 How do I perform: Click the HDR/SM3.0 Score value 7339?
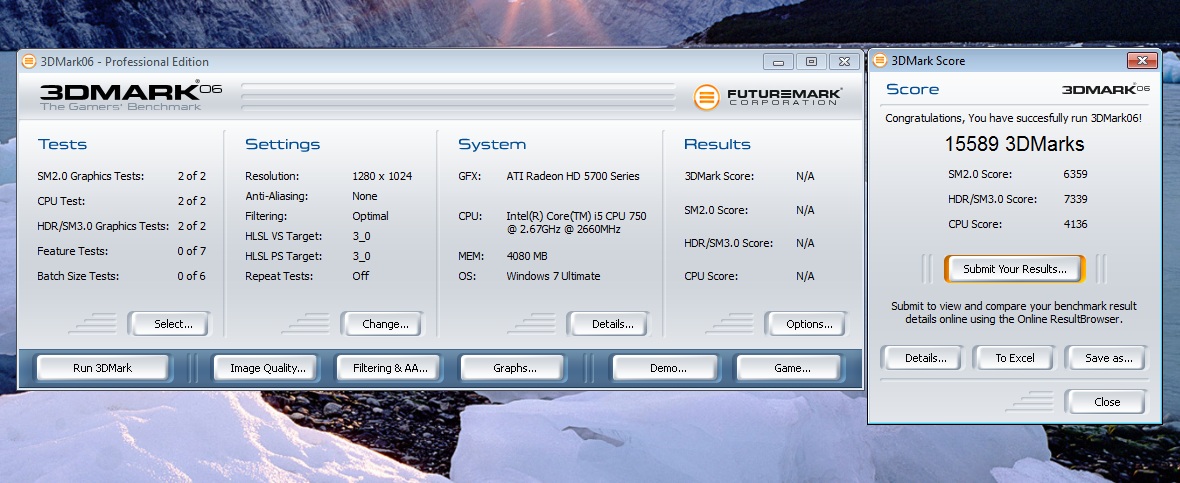[x=1075, y=199]
